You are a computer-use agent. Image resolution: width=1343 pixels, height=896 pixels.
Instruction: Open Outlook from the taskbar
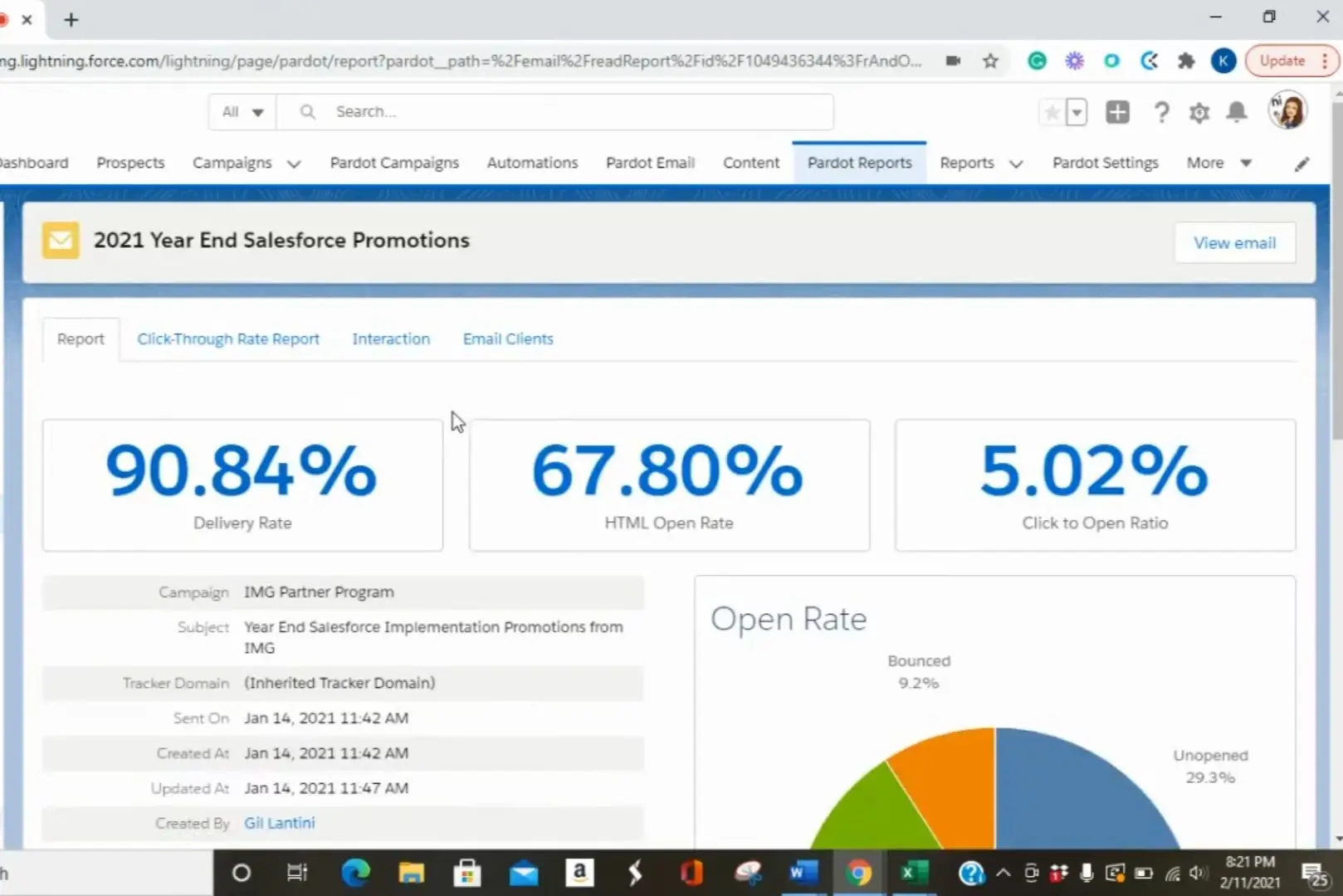point(523,873)
